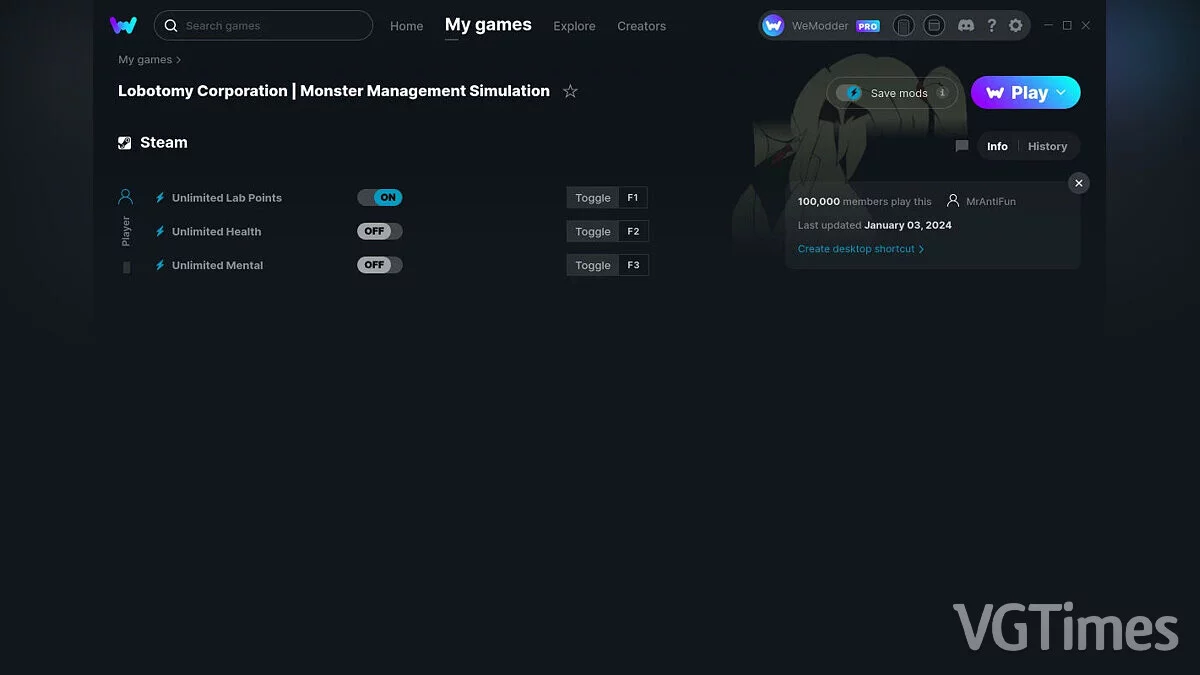Screen dimensions: 1200x675
Task: Click Toggle button for Unlimited Health
Action: point(593,232)
